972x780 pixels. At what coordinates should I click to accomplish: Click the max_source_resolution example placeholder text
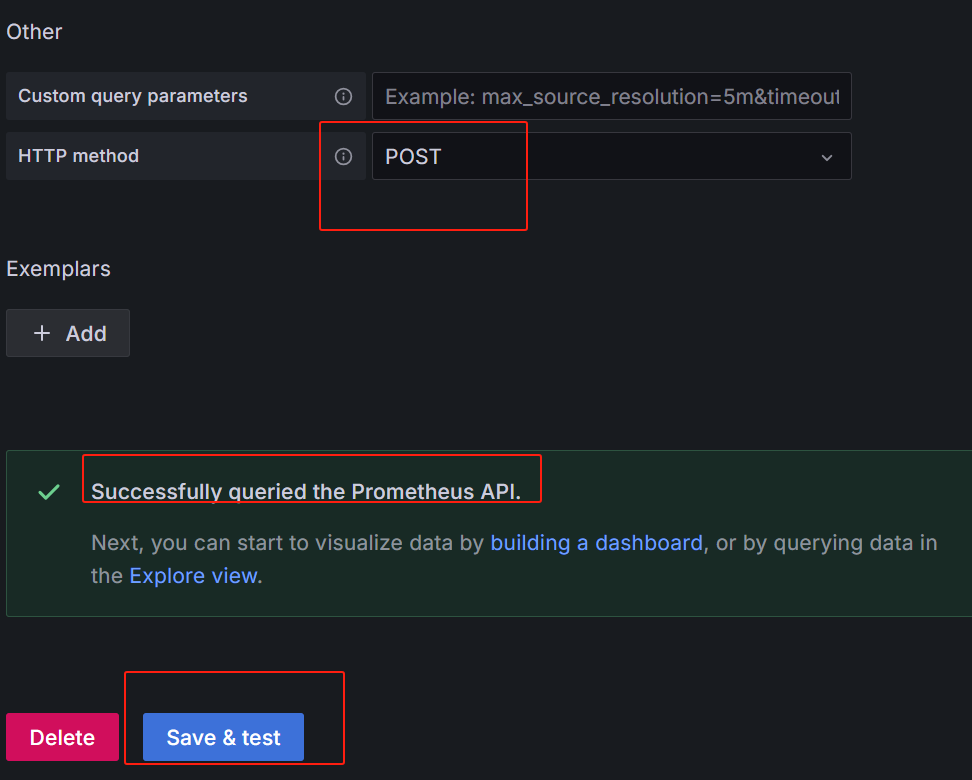612,97
